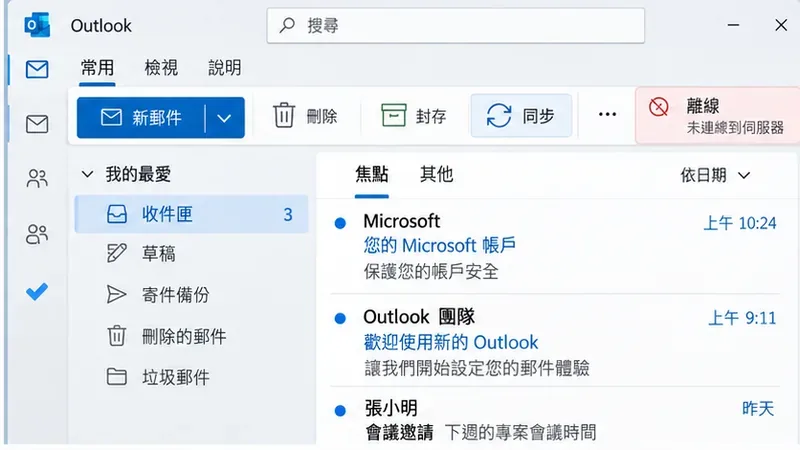Click the 刪除 trash toolbar button
Screen dimensions: 800x450
(305, 116)
